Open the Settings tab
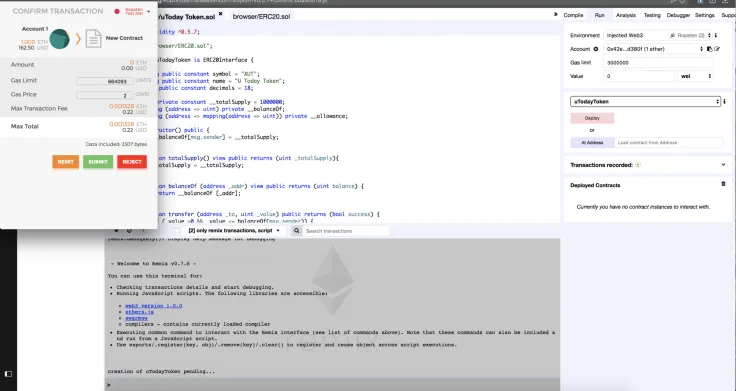This screenshot has width=736, height=391. point(705,15)
